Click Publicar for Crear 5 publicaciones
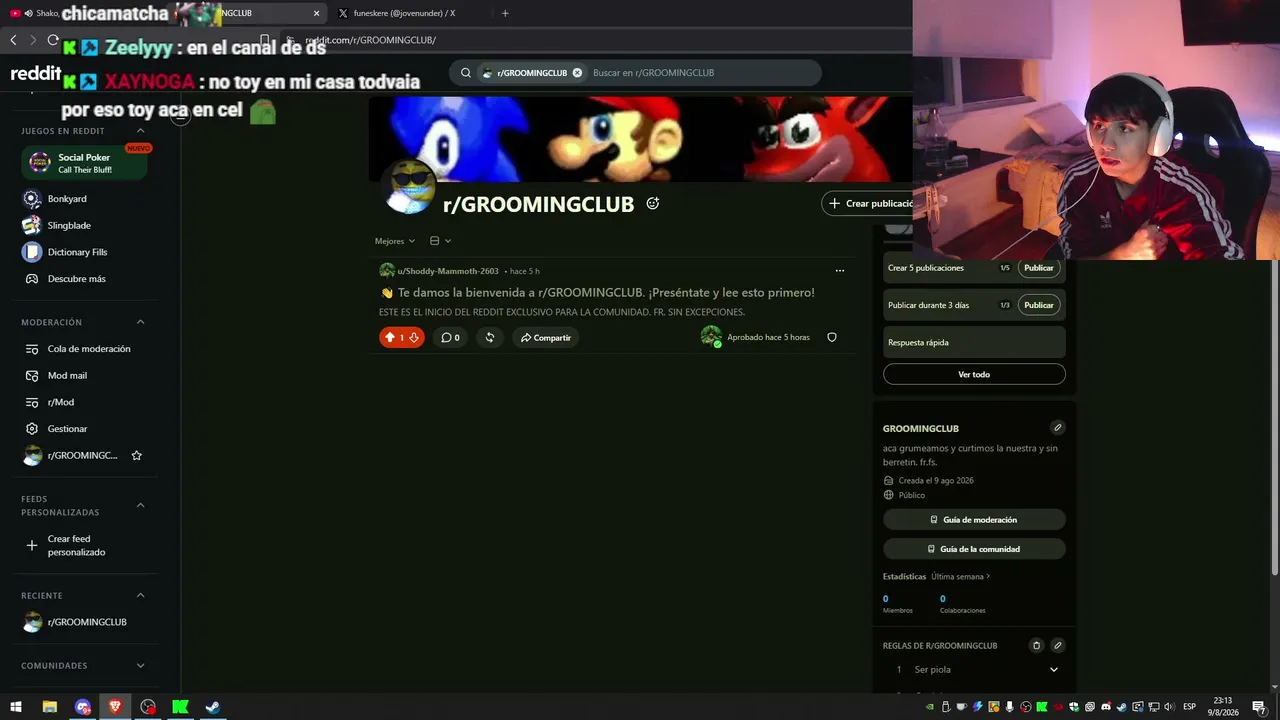 click(x=1039, y=268)
